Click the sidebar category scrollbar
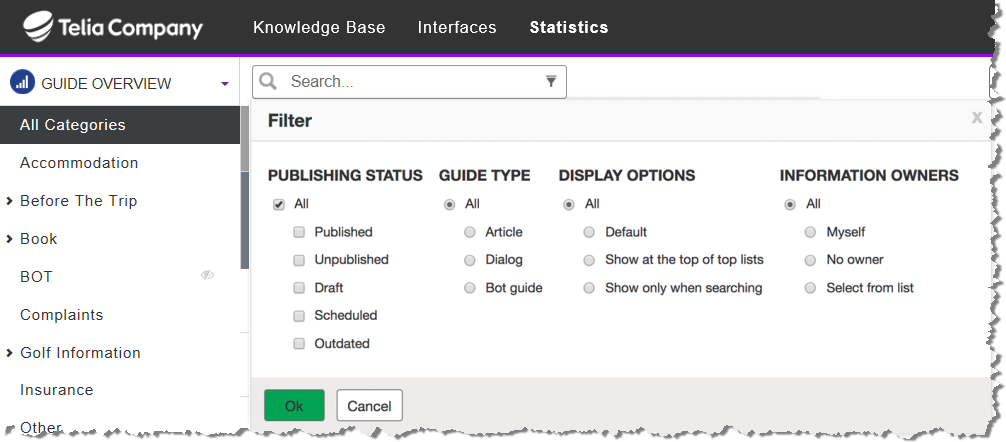Image resolution: width=1006 pixels, height=442 pixels. [244, 188]
